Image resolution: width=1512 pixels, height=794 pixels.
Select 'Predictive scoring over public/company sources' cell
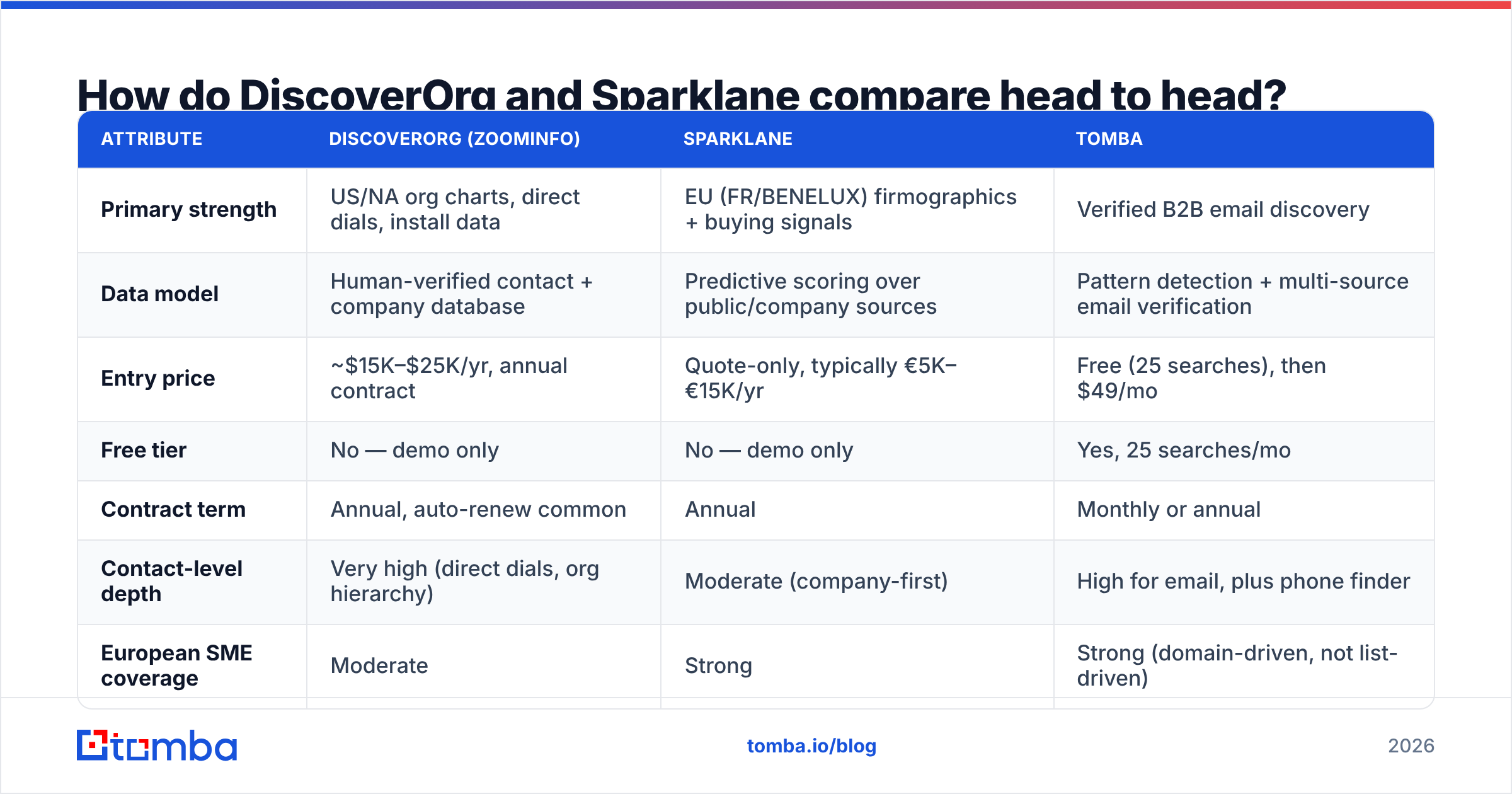pos(857,294)
